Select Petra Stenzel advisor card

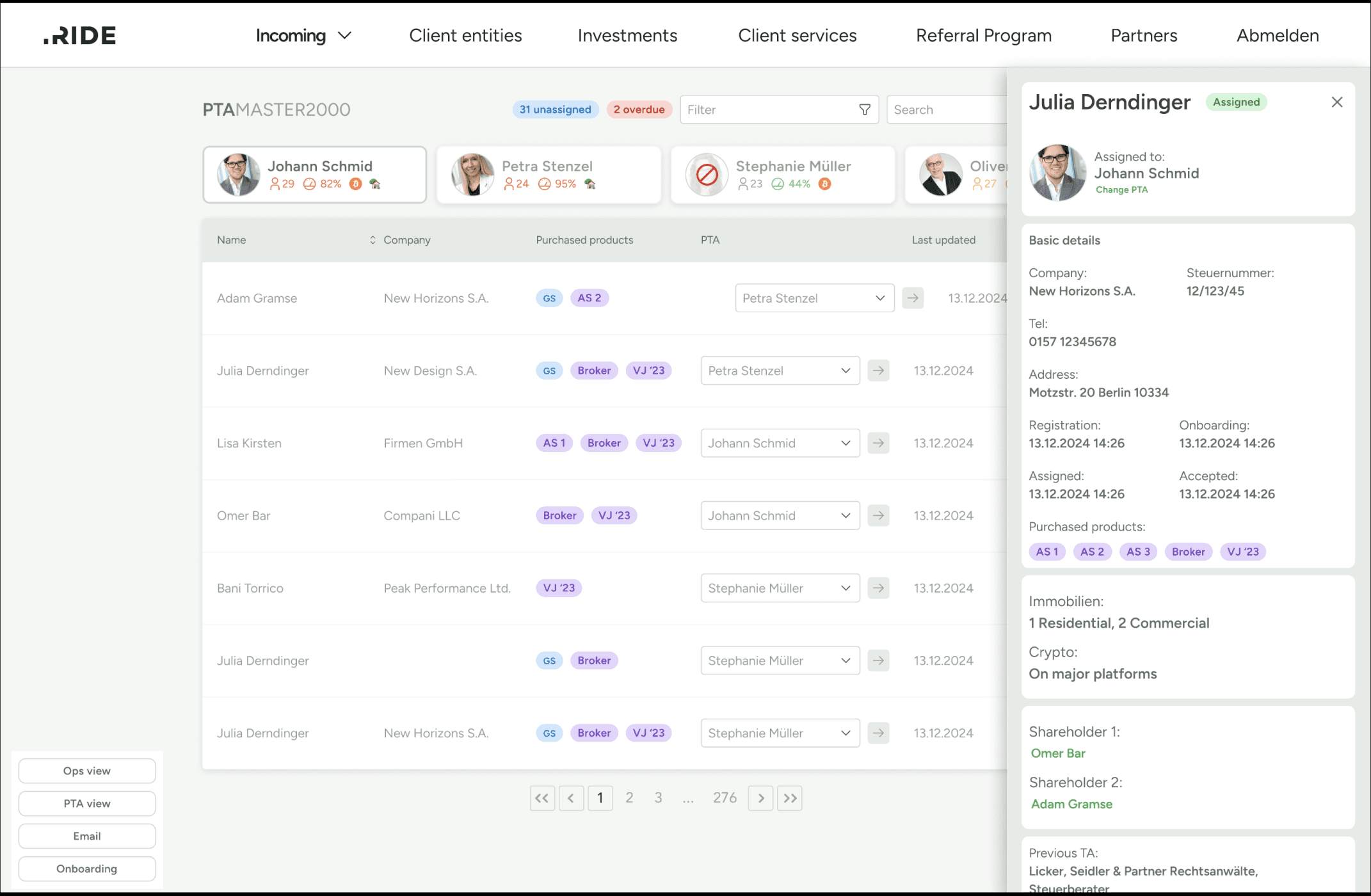coord(549,175)
